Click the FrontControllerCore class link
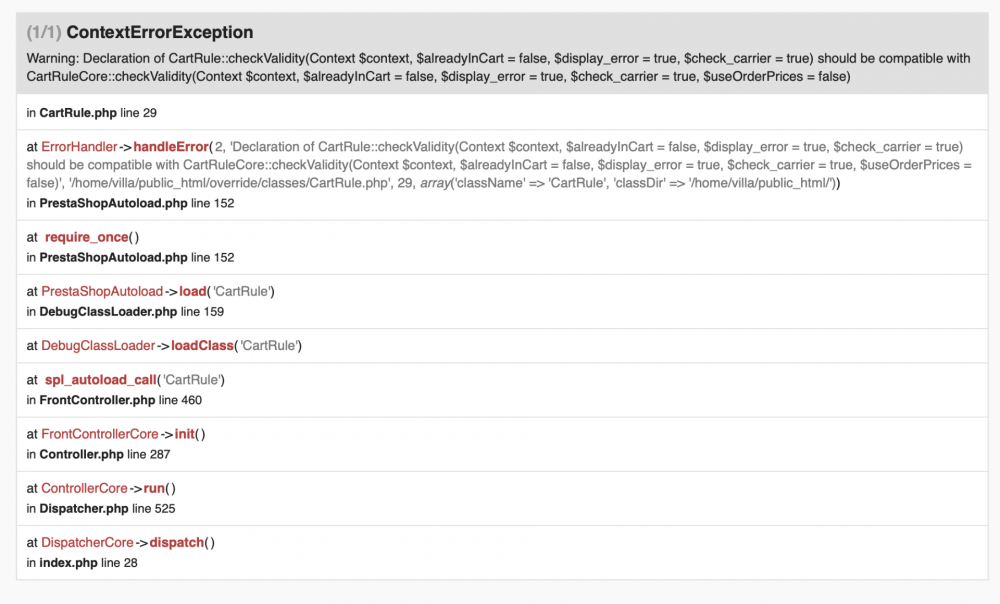Viewport: 1000px width, 604px height. (x=100, y=434)
